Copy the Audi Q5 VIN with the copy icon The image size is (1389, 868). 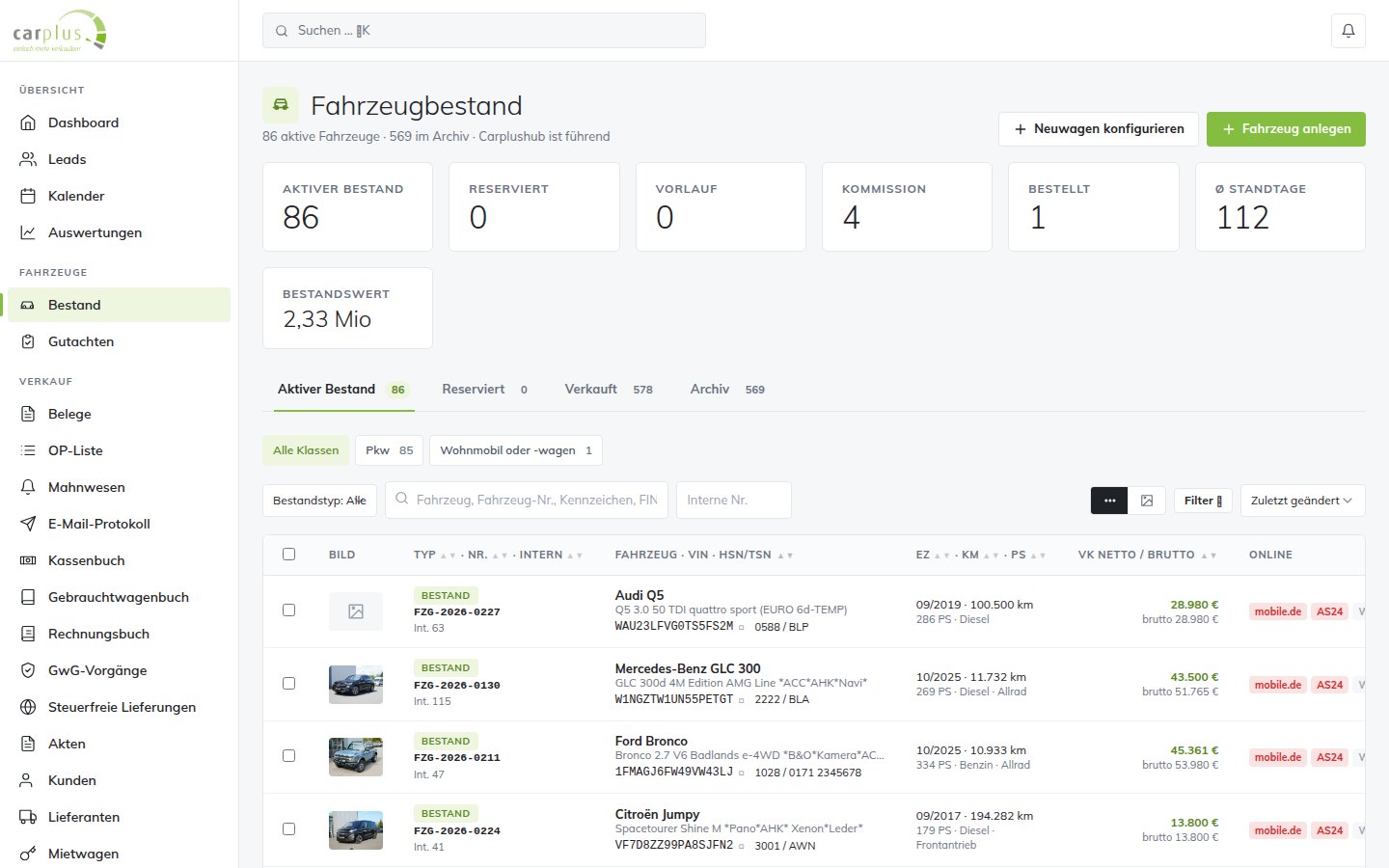pos(742,627)
